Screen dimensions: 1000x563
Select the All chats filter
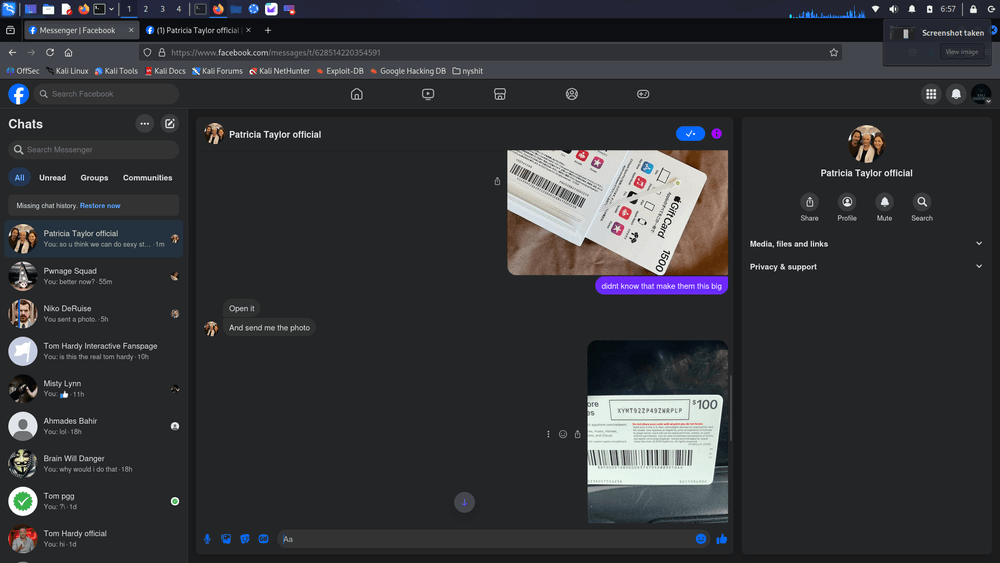(x=20, y=177)
